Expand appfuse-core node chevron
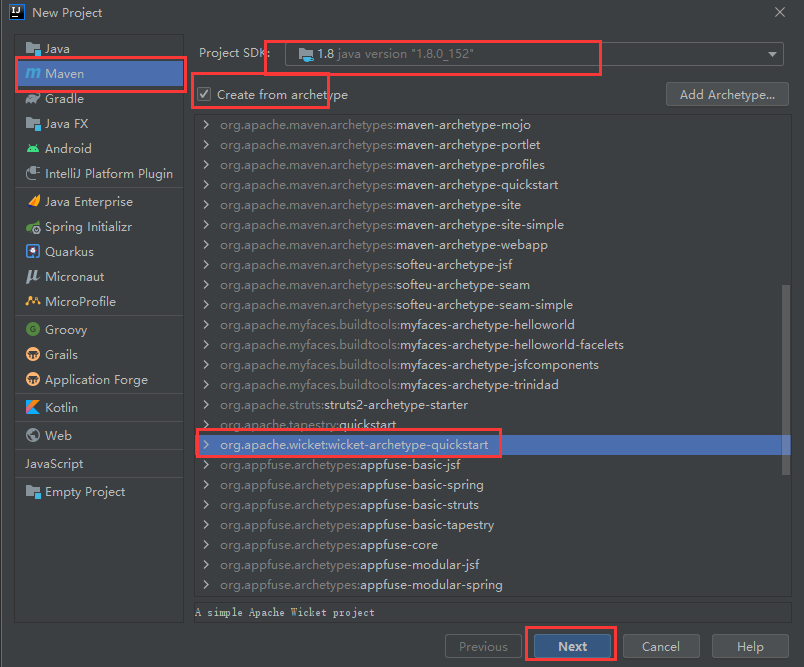The height and width of the screenshot is (667, 804). [x=206, y=544]
